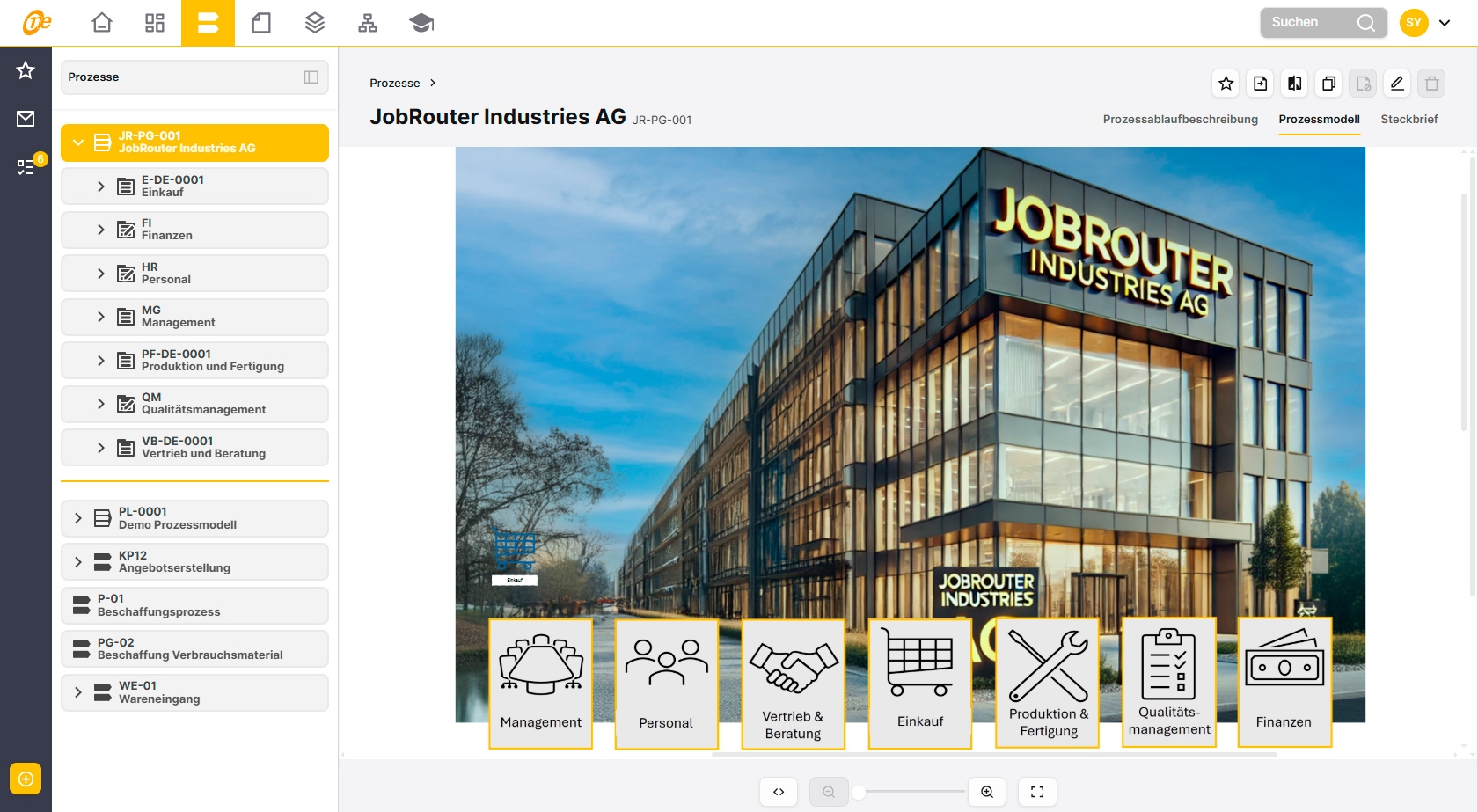This screenshot has height=812, width=1478.
Task: Switch to the Prozessablaufbeschreibung tab
Action: [x=1181, y=120]
